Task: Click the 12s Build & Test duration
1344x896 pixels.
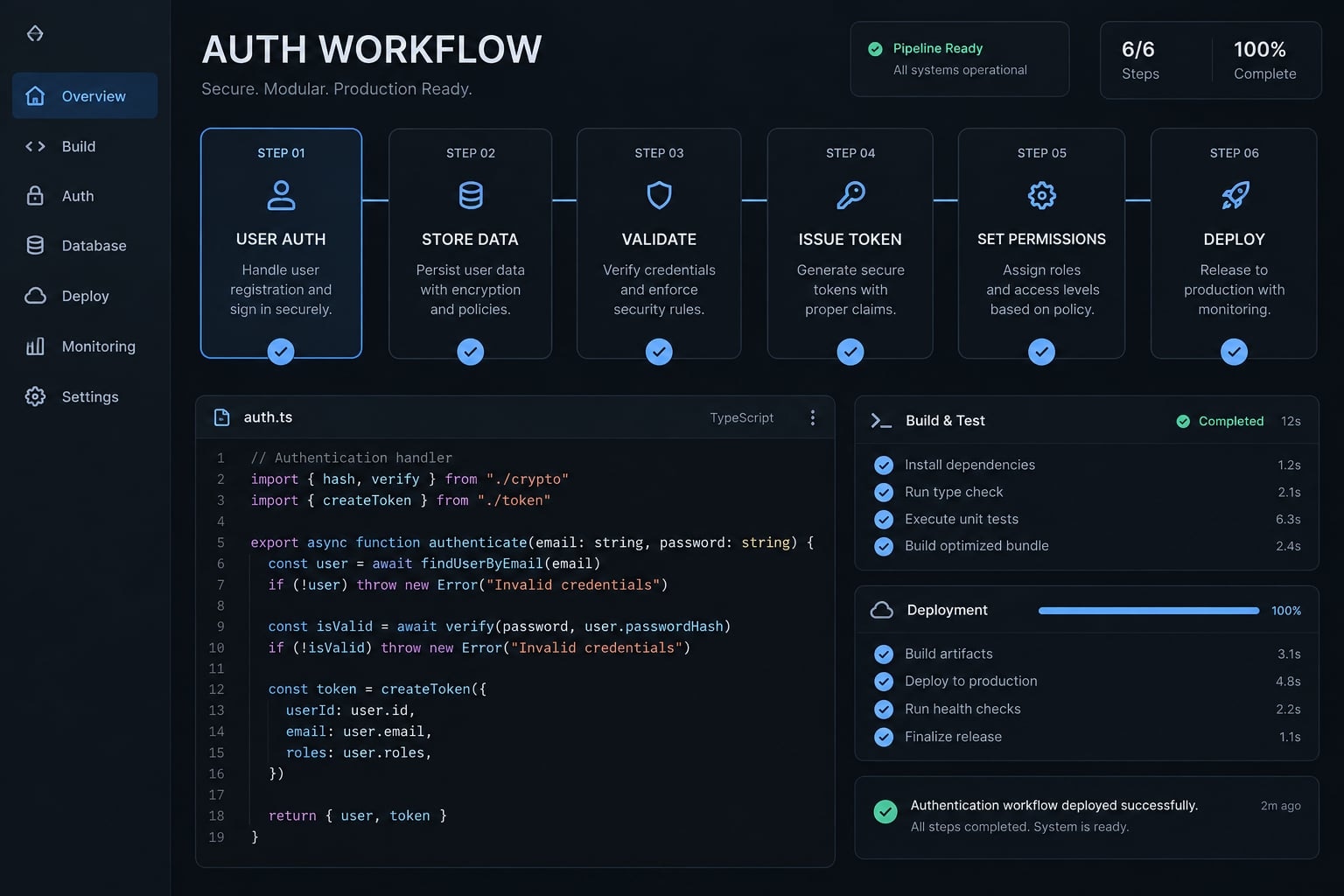Action: point(1291,422)
